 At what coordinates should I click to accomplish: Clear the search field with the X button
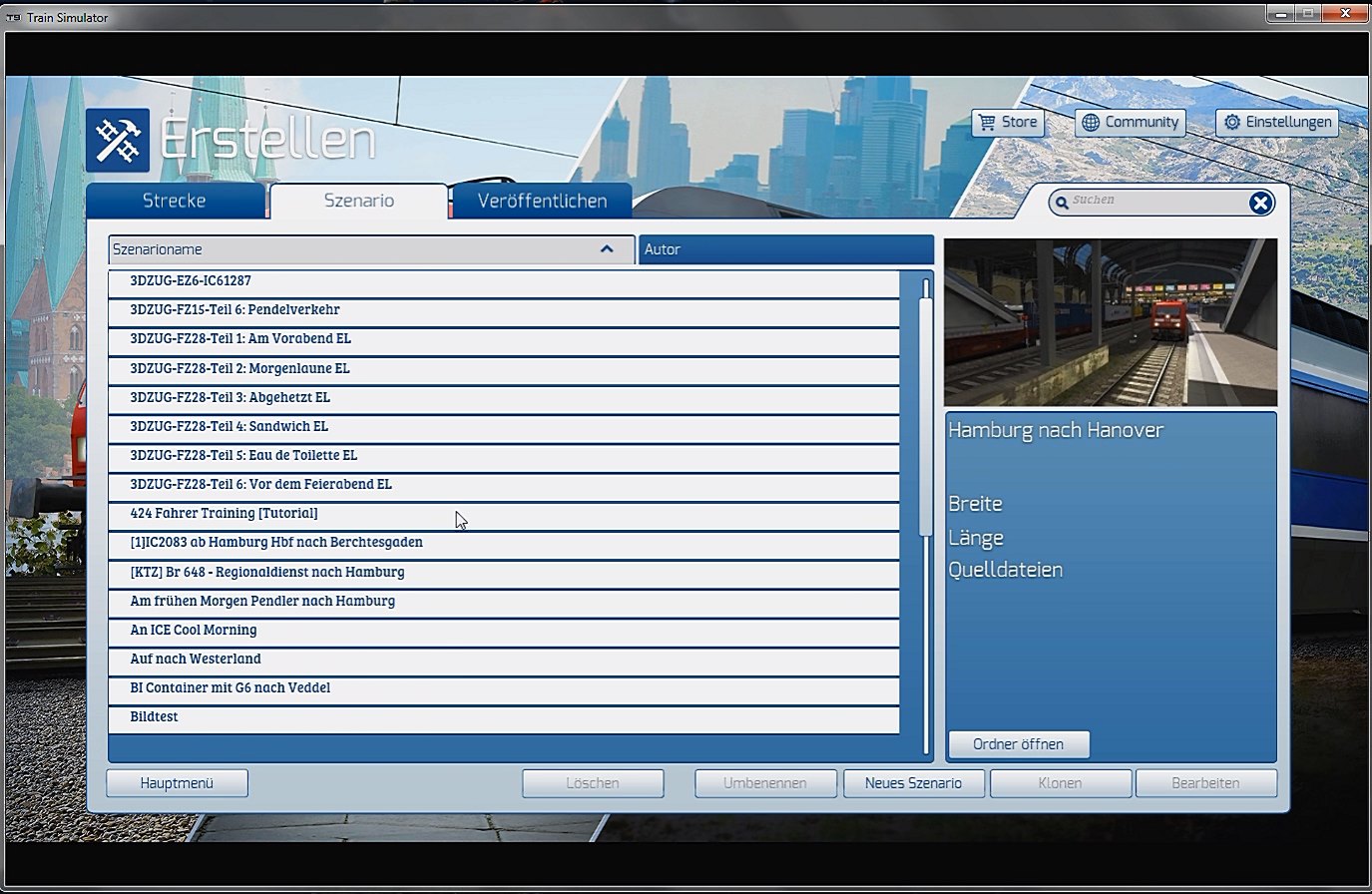1261,203
